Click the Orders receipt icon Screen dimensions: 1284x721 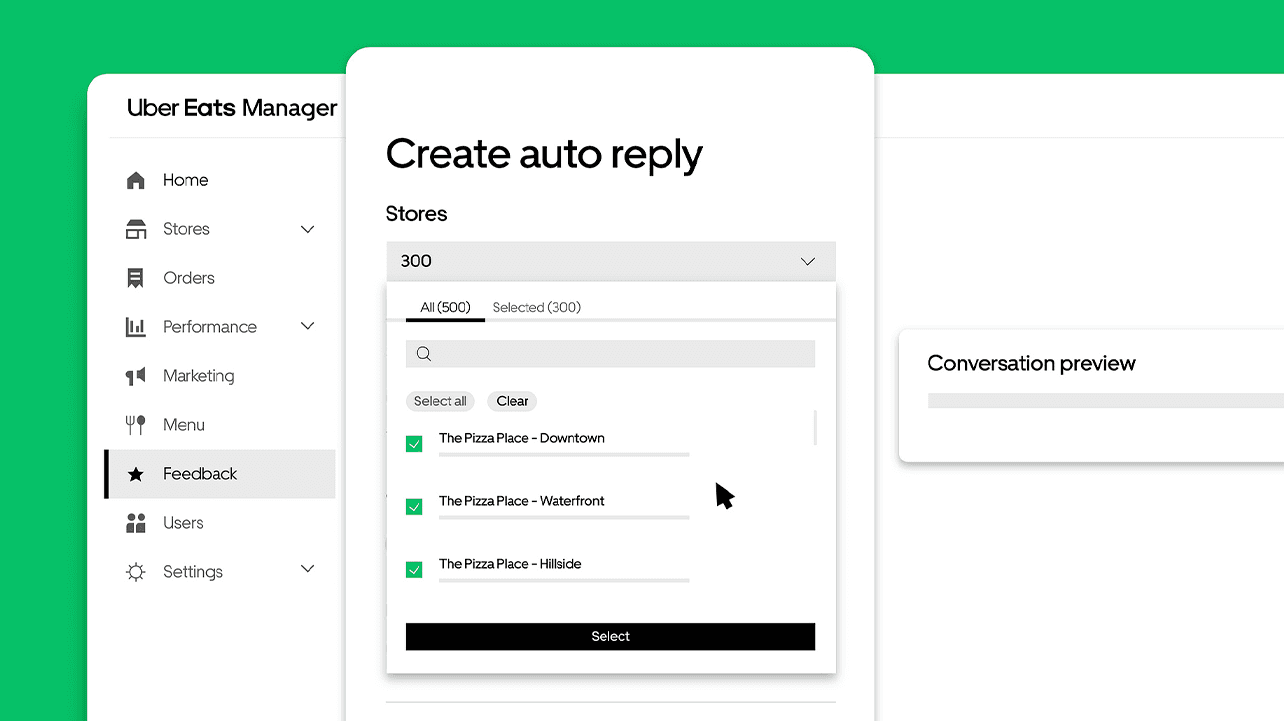(135, 278)
